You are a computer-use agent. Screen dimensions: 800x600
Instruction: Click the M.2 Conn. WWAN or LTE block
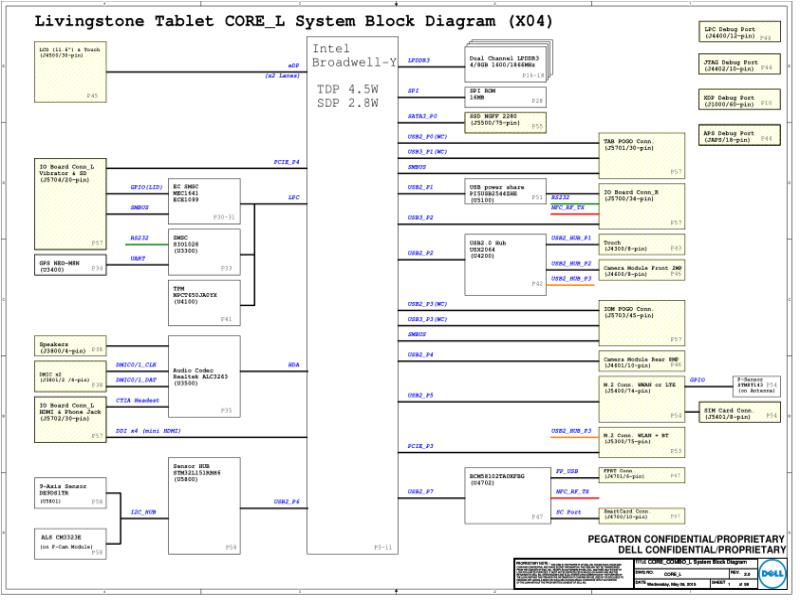coord(642,399)
